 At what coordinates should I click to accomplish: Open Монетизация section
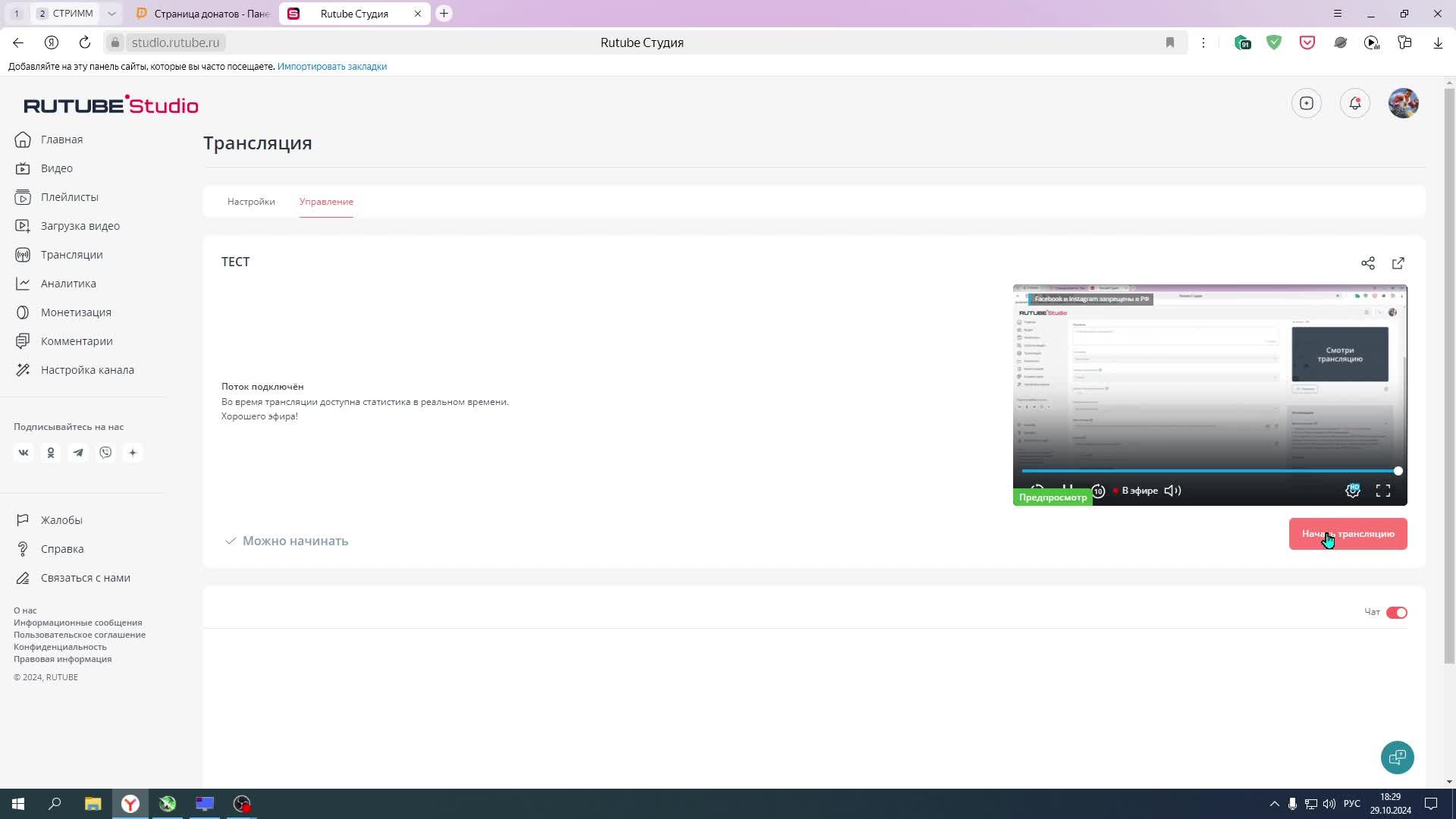pyautogui.click(x=63, y=312)
